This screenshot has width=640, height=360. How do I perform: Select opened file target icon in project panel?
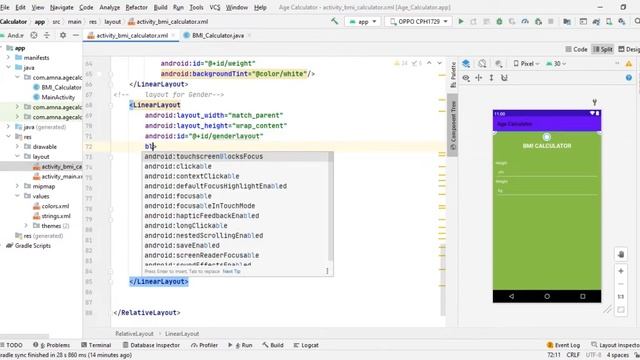(34, 36)
